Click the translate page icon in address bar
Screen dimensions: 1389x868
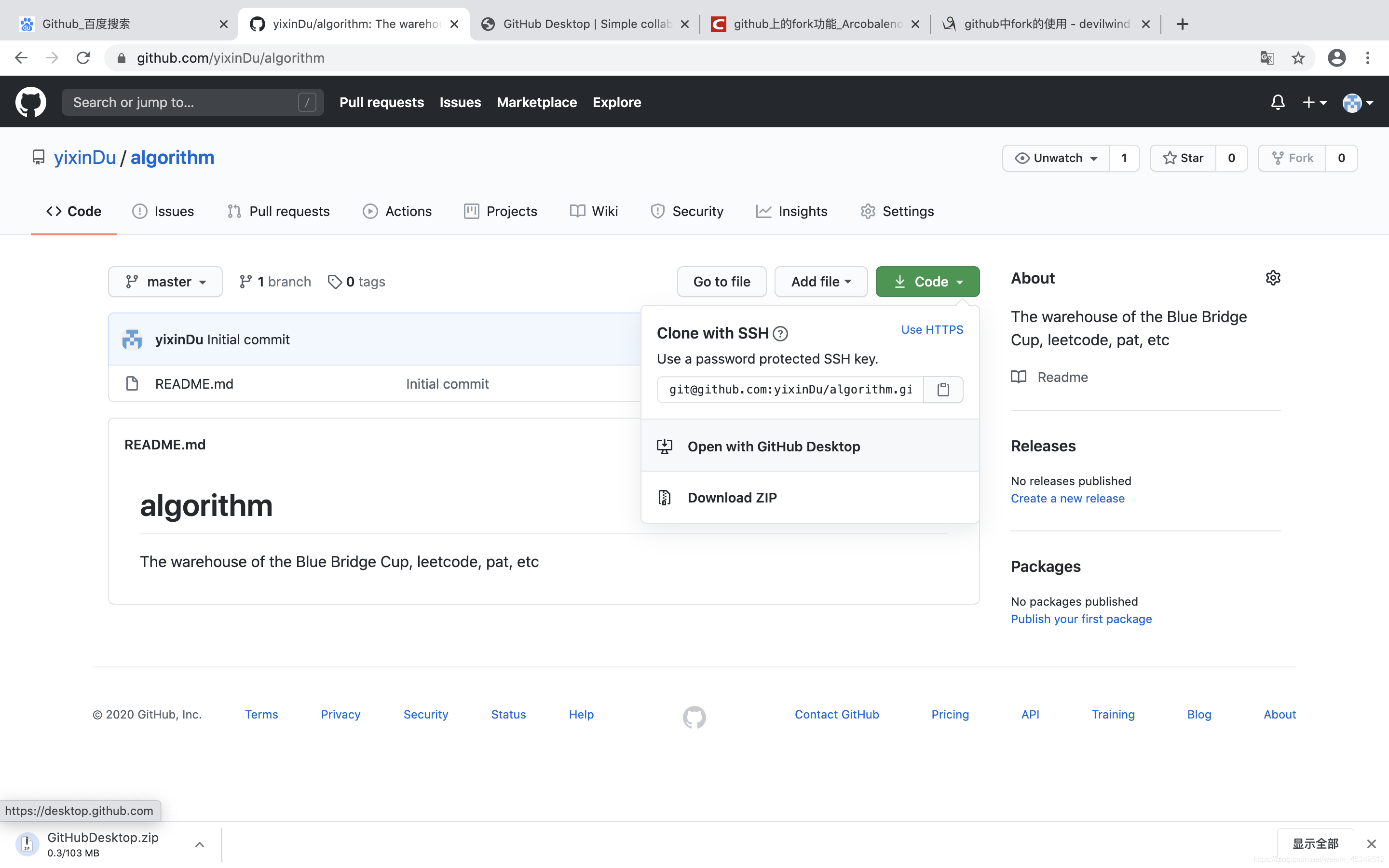(1267, 58)
